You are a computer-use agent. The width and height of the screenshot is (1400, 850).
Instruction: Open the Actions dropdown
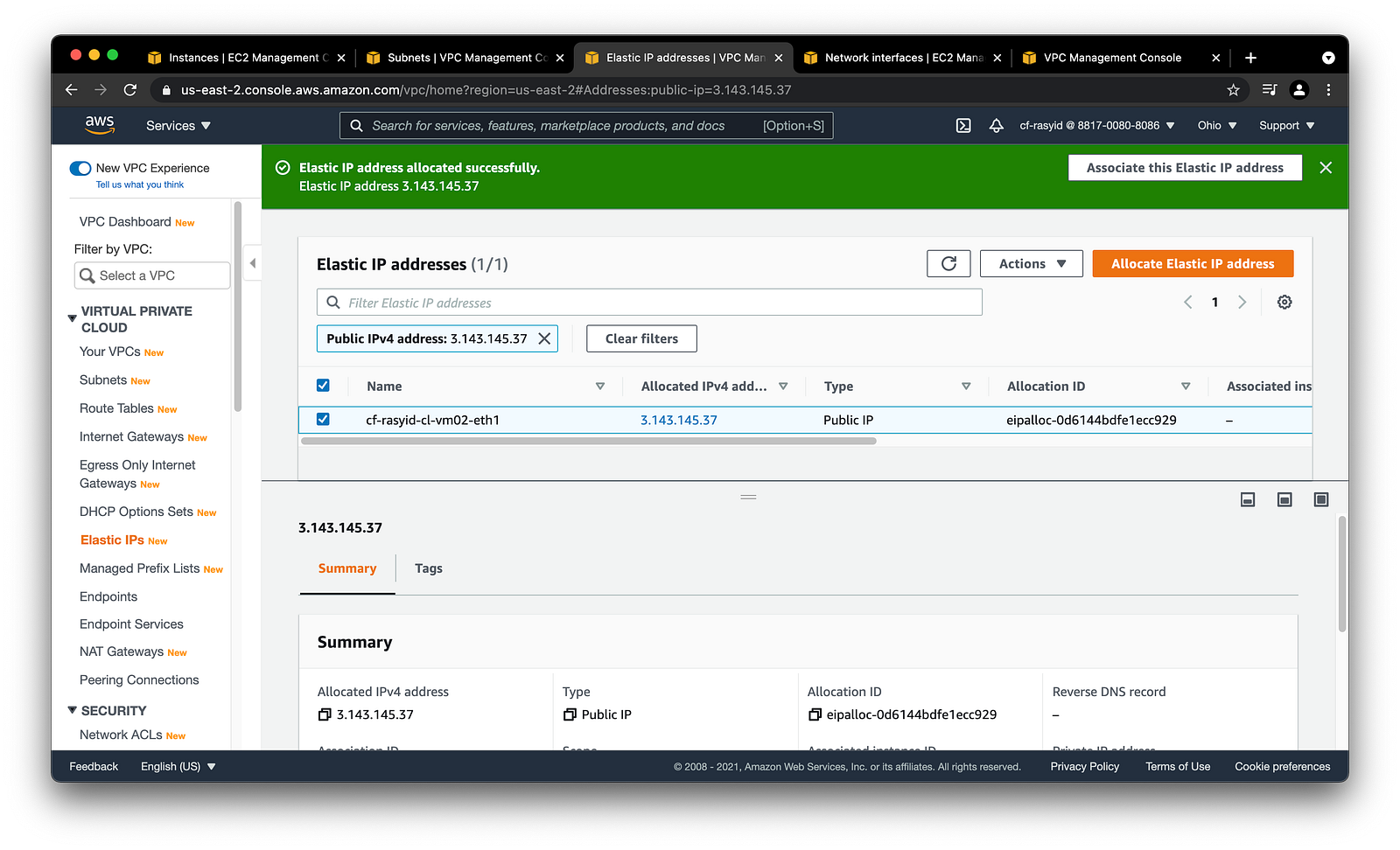click(x=1032, y=264)
